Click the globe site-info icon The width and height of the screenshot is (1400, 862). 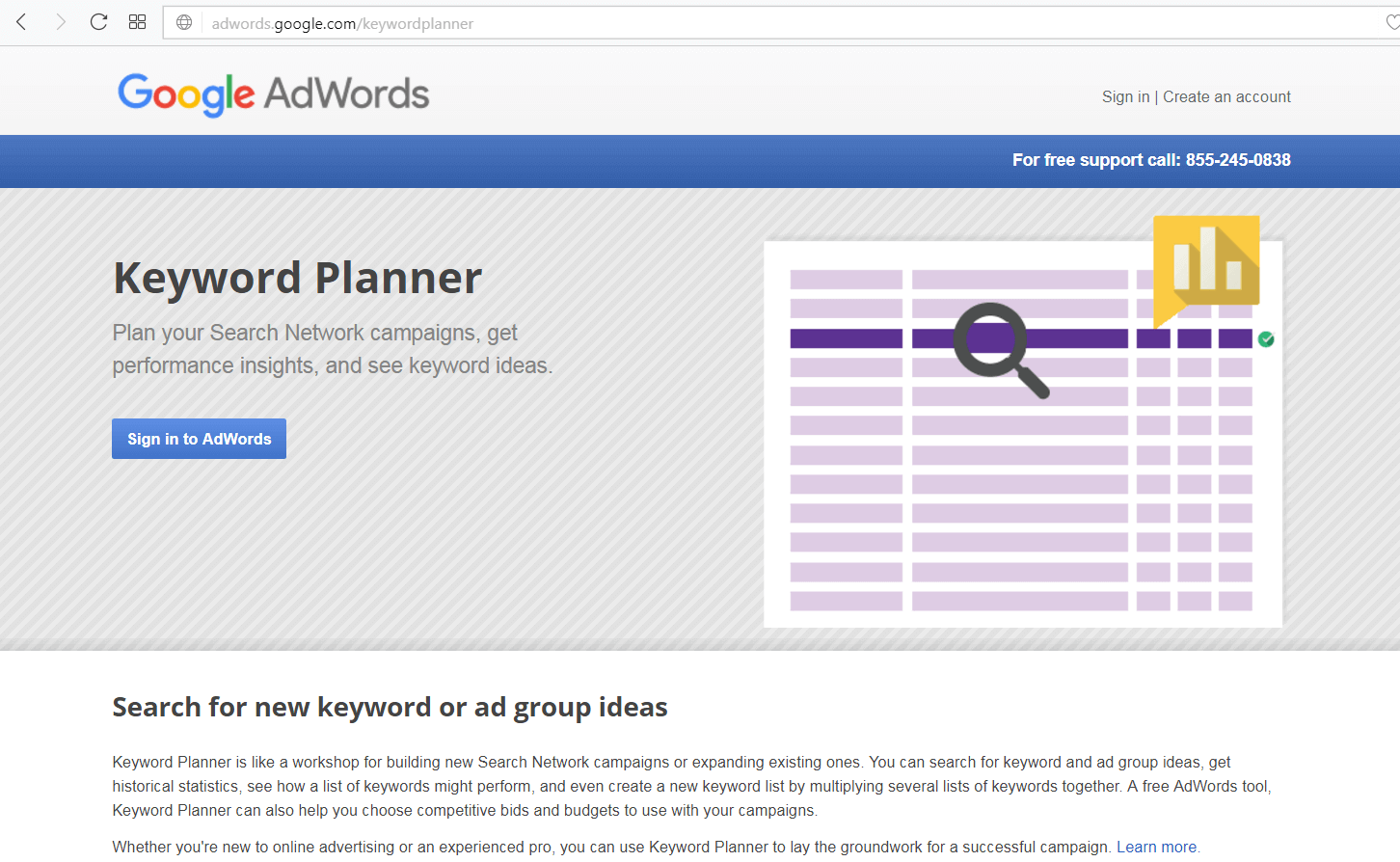click(184, 22)
